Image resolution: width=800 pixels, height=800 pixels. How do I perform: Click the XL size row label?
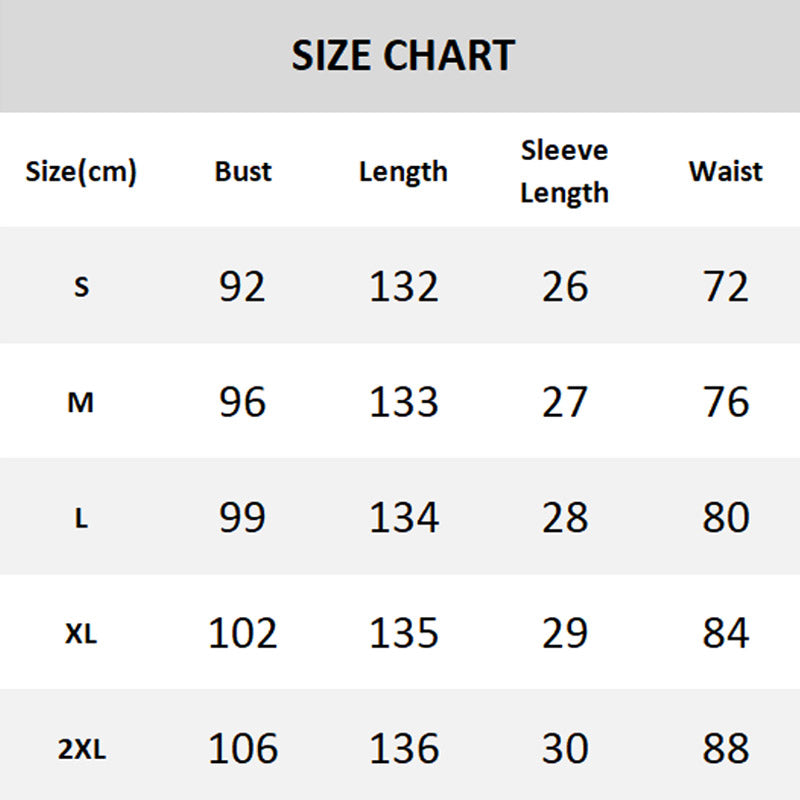[81, 634]
